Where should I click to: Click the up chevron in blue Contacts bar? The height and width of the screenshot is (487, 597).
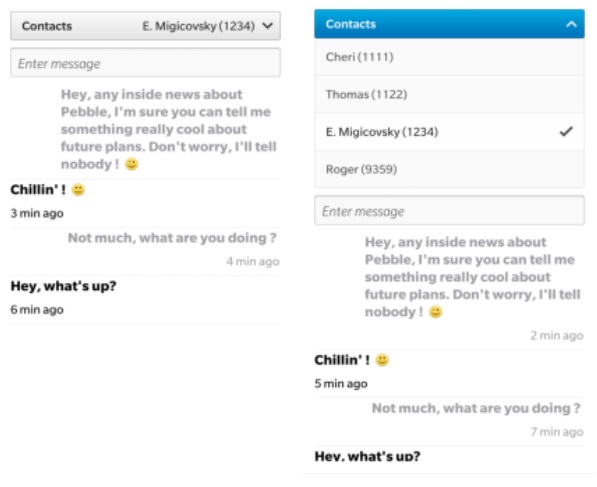pos(571,24)
